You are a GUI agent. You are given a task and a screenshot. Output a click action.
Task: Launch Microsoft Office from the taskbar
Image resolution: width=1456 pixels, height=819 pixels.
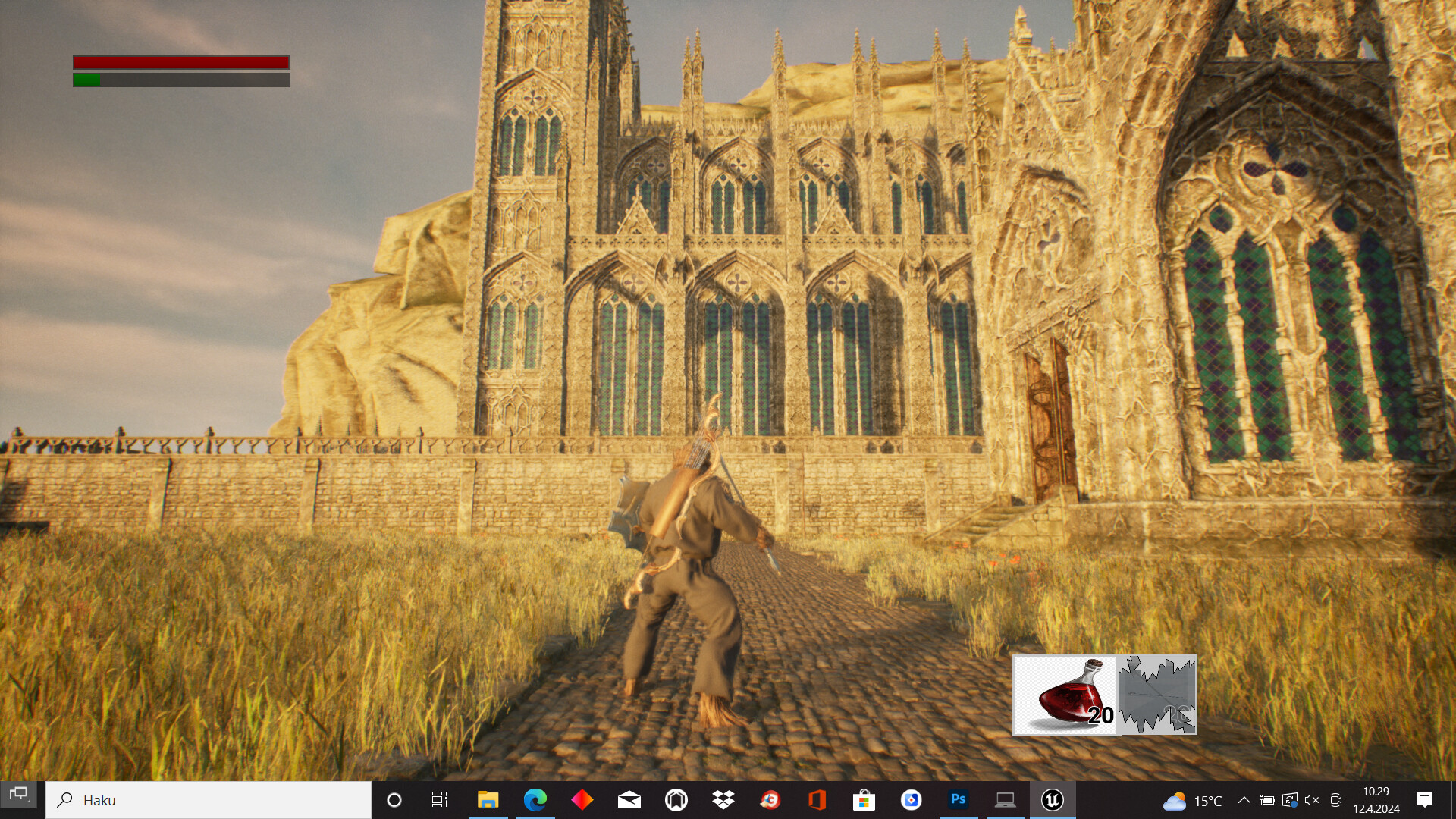[818, 799]
